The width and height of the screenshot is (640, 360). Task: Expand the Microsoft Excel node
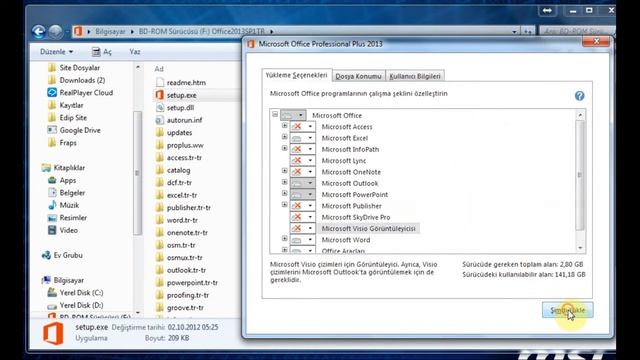(x=284, y=137)
